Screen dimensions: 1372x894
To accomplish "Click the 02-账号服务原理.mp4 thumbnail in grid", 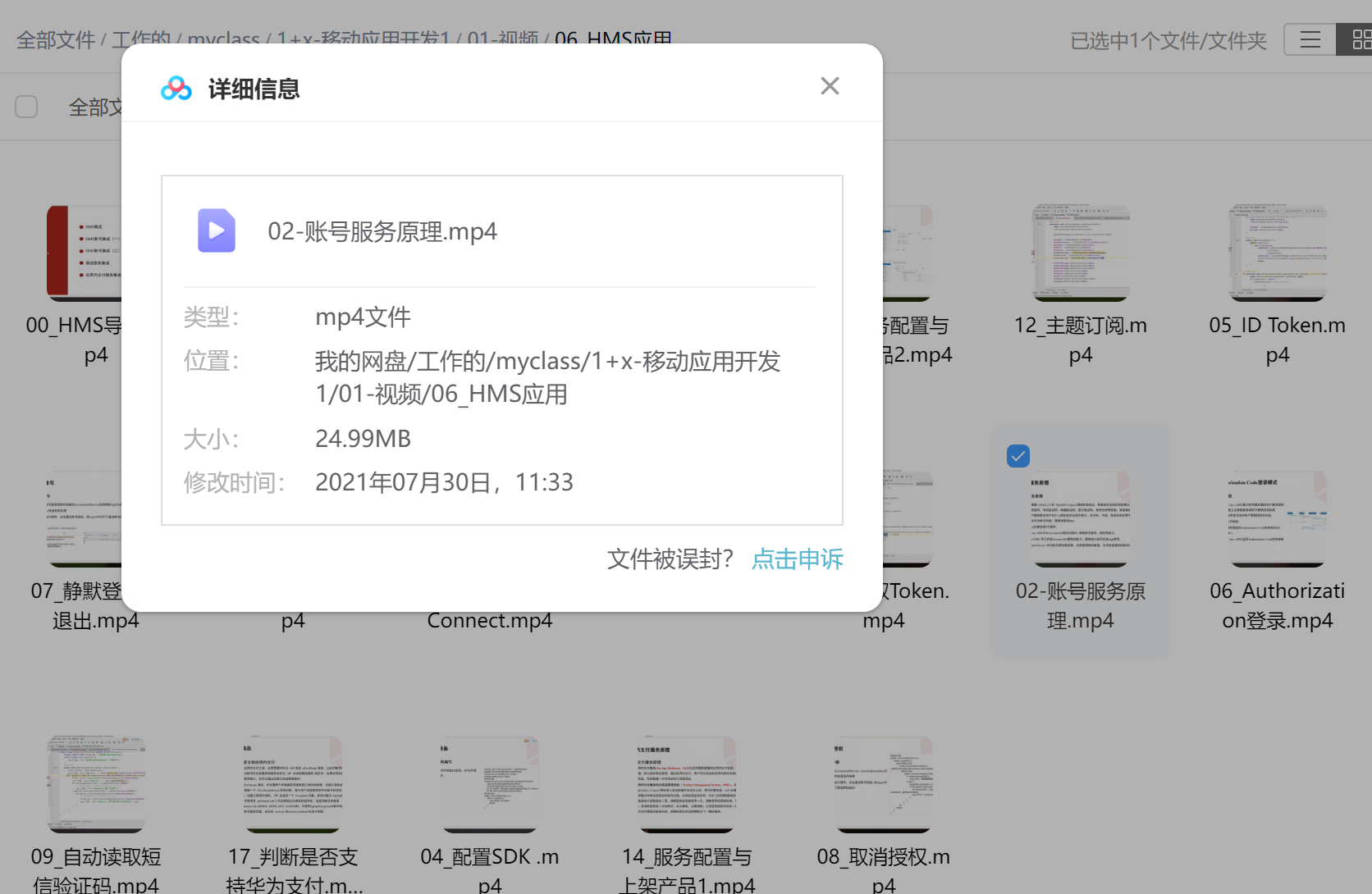I will 1081,519.
